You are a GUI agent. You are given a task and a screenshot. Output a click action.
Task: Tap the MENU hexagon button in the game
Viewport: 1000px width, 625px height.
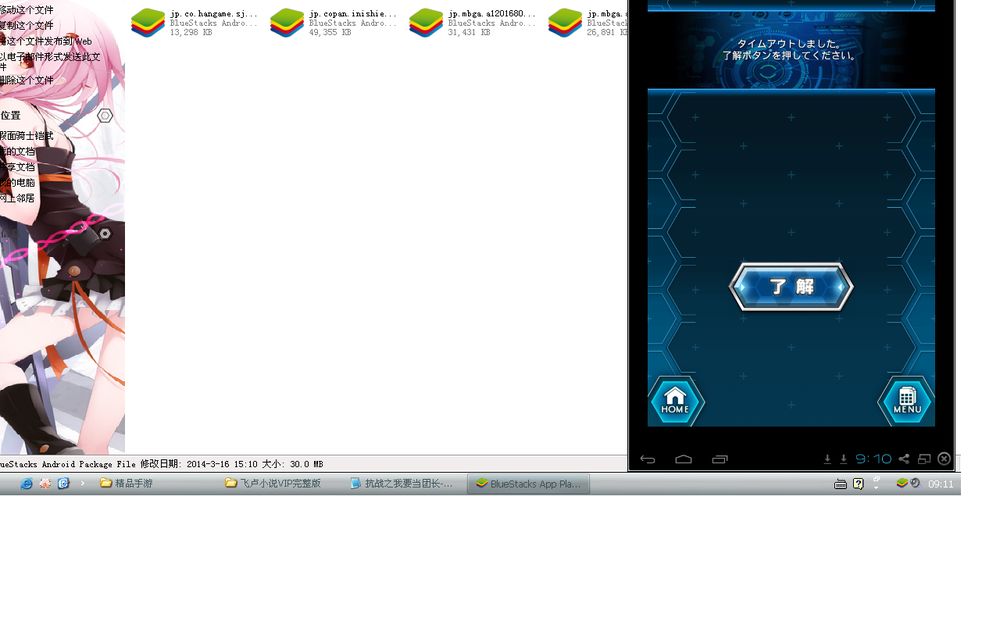tap(906, 401)
